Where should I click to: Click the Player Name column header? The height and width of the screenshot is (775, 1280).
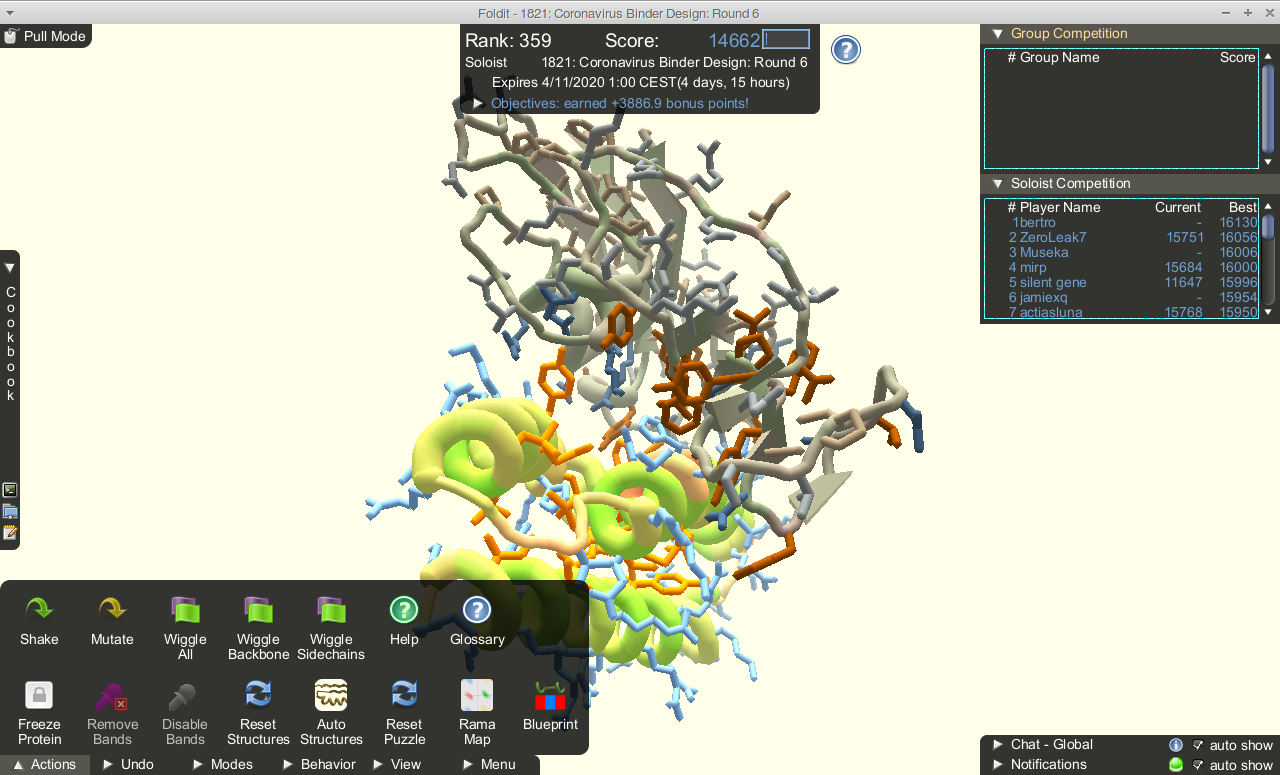(1060, 207)
